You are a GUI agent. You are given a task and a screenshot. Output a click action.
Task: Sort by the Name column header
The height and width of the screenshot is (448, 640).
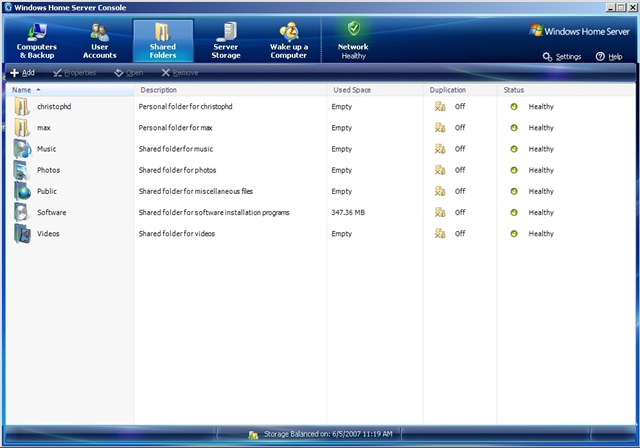click(70, 90)
